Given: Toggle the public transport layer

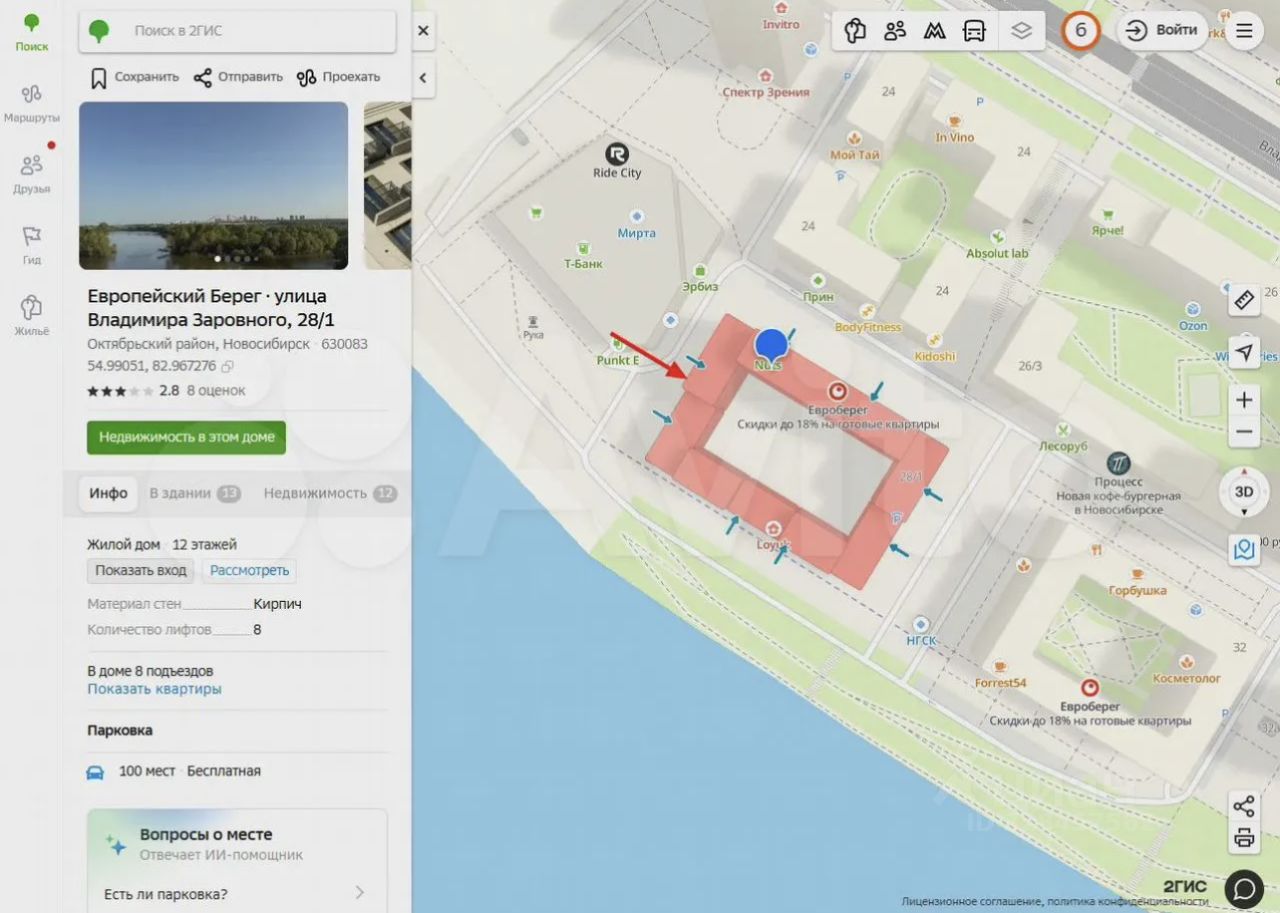Looking at the screenshot, I should pyautogui.click(x=974, y=31).
